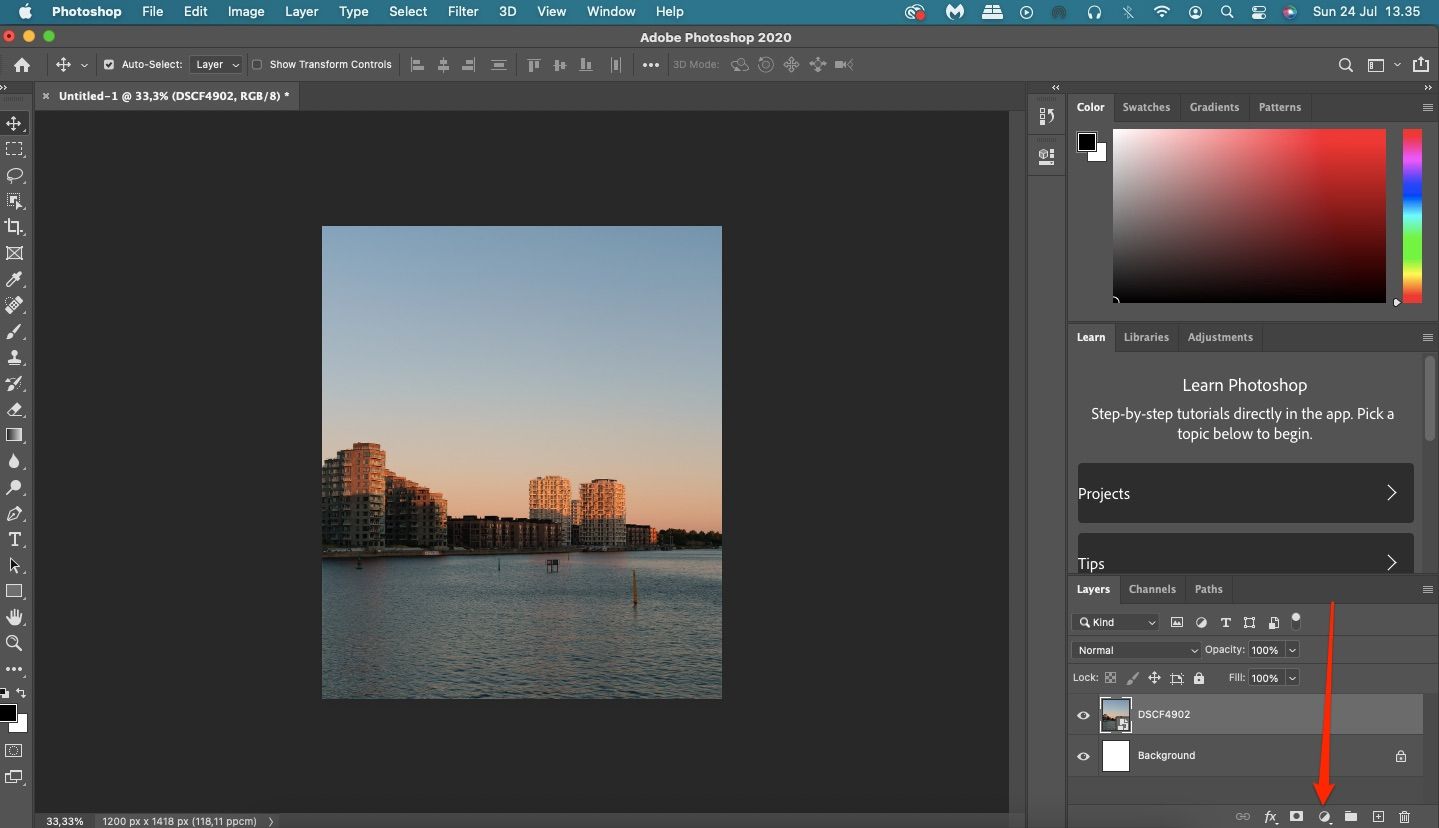The height and width of the screenshot is (828, 1439).
Task: Lock transparent pixels on the layer
Action: [1110, 678]
